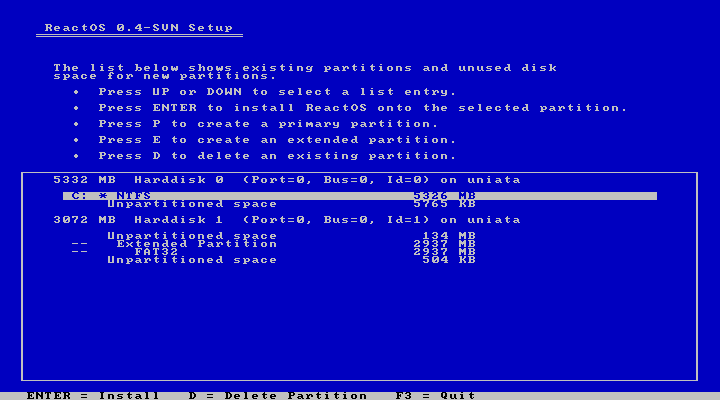Select the highlighted C: NTFS partition row
This screenshot has width=720, height=400.
[360, 196]
